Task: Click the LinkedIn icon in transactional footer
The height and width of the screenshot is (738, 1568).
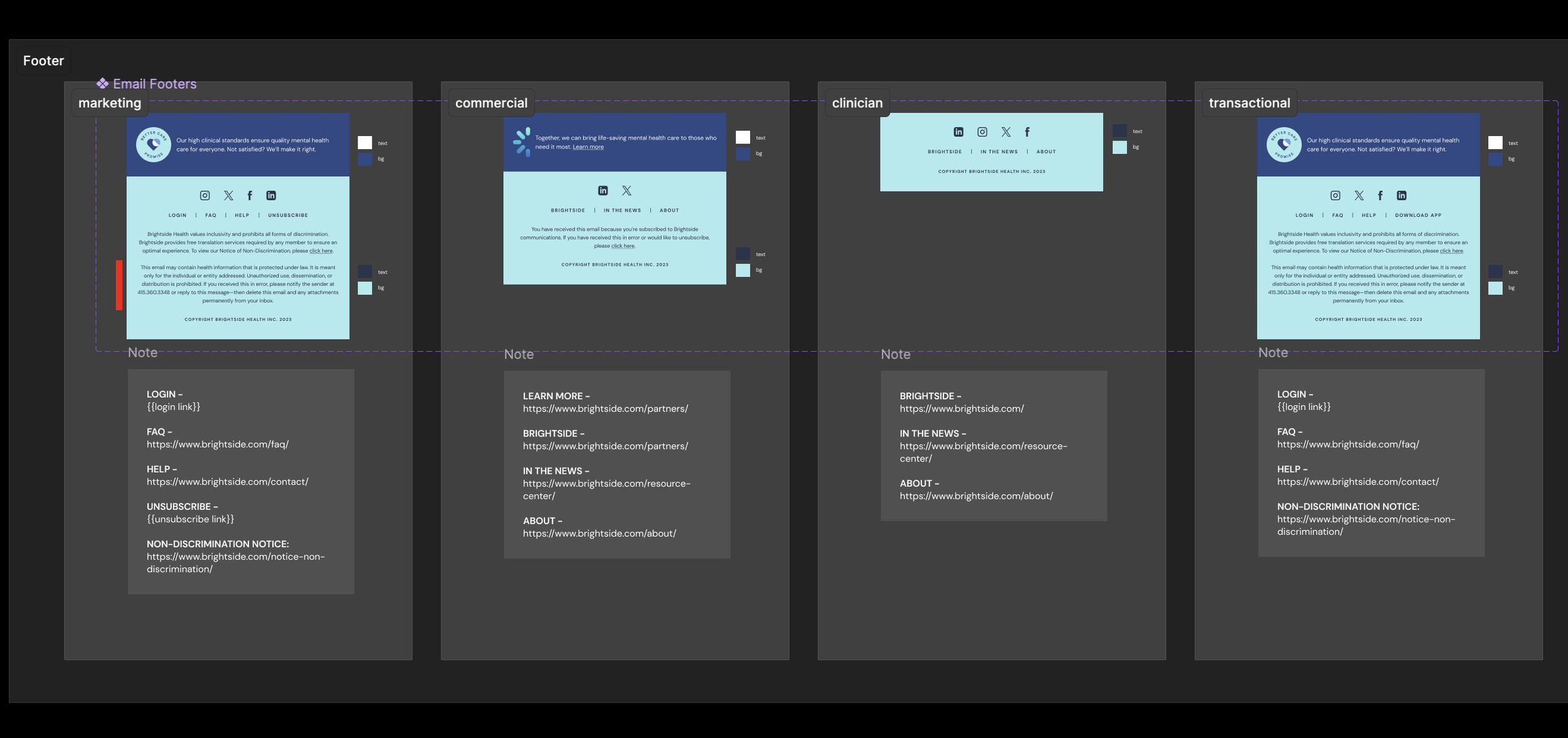Action: coord(1401,196)
